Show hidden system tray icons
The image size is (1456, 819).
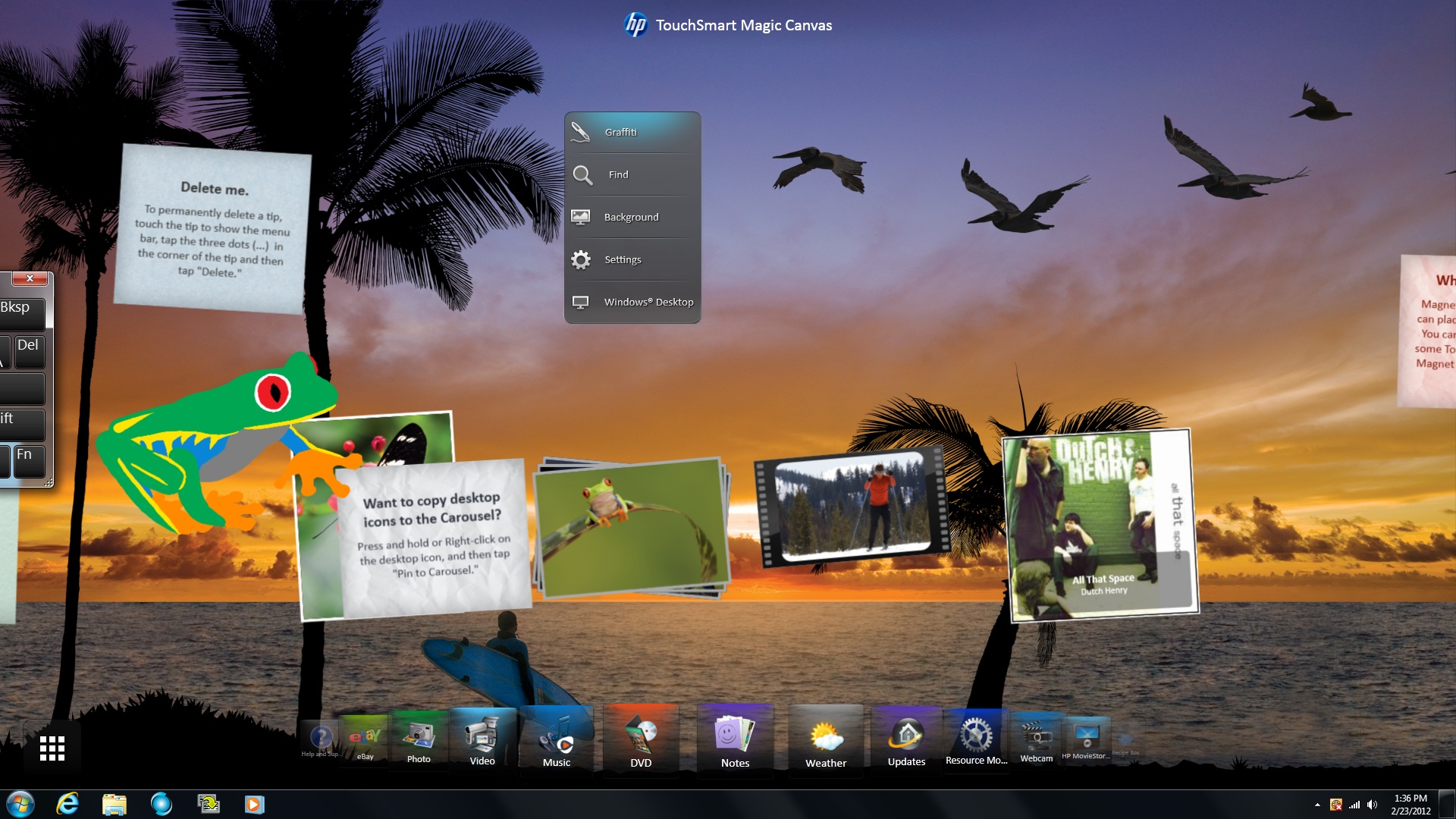click(x=1317, y=805)
